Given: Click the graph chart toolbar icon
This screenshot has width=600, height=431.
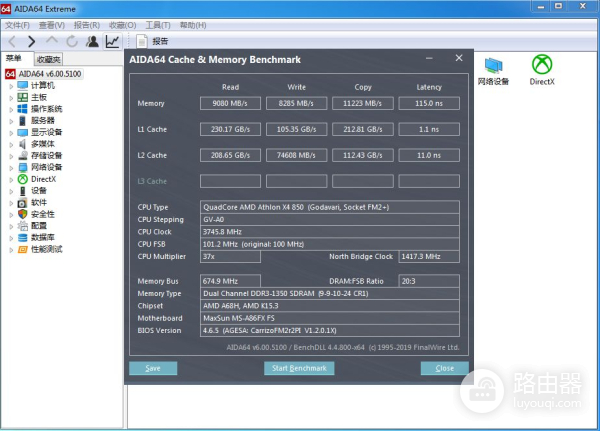Looking at the screenshot, I should coord(112,41).
